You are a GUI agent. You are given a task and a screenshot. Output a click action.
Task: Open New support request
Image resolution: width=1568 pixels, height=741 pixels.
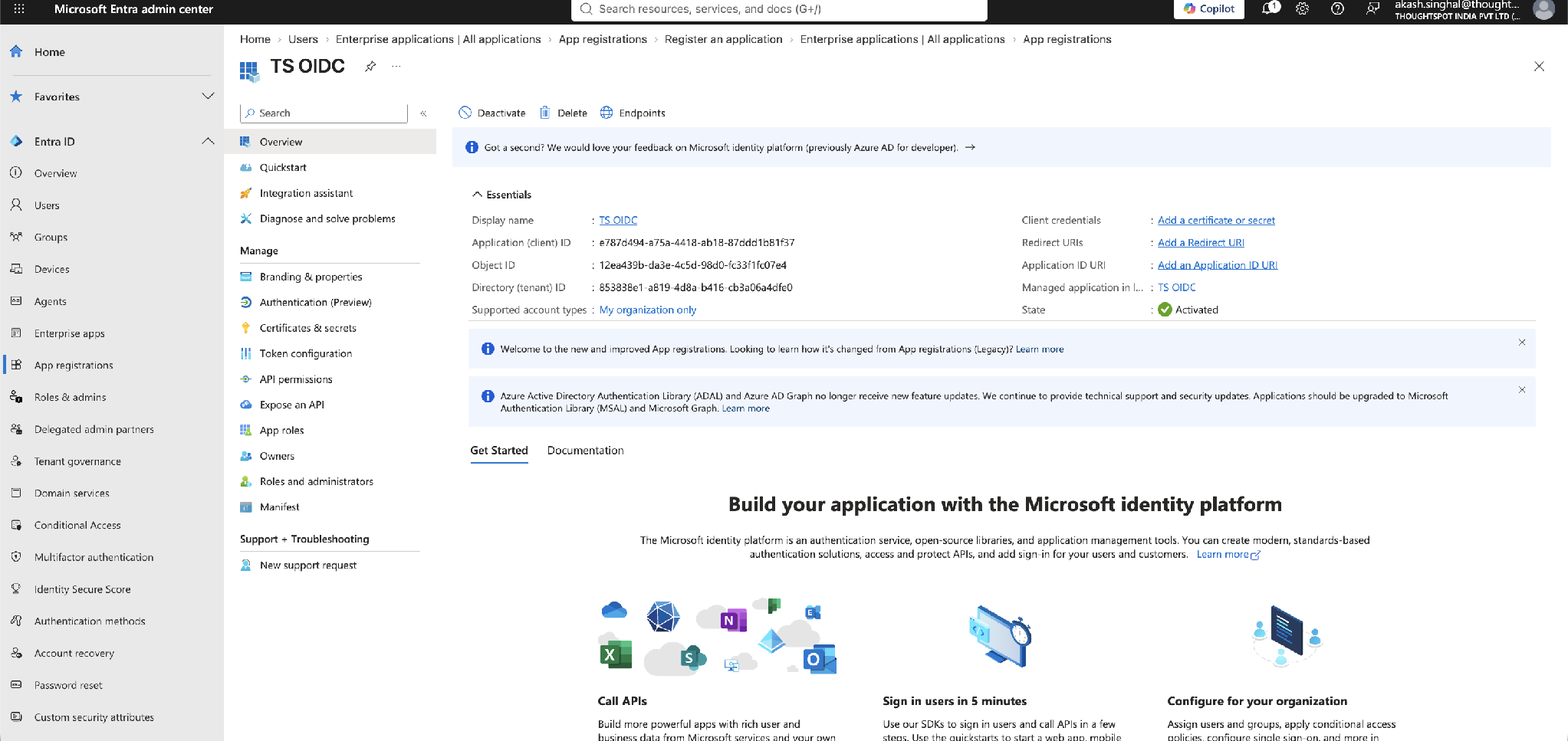point(307,566)
